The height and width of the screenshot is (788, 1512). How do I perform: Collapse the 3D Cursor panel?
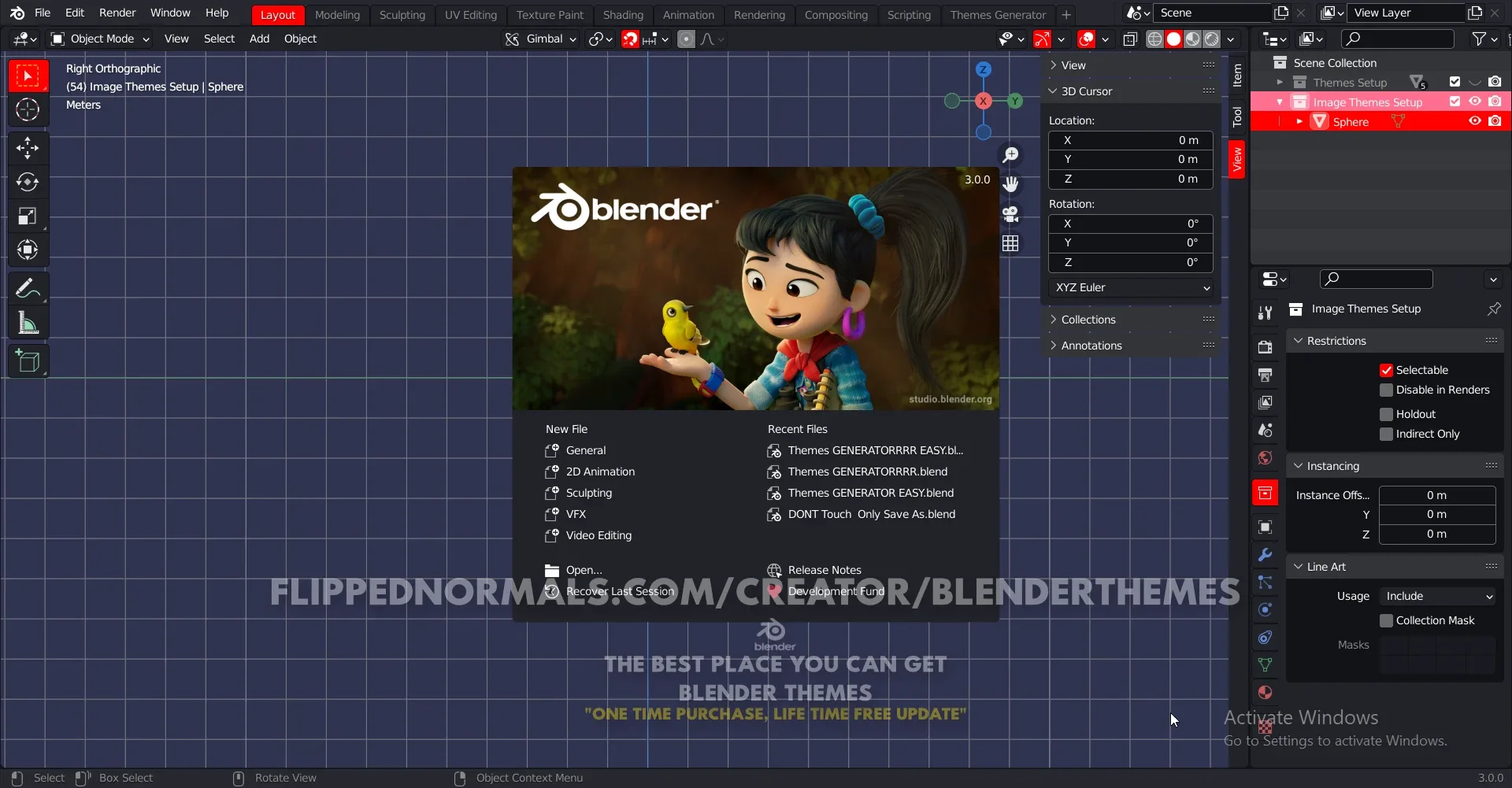1131,91
